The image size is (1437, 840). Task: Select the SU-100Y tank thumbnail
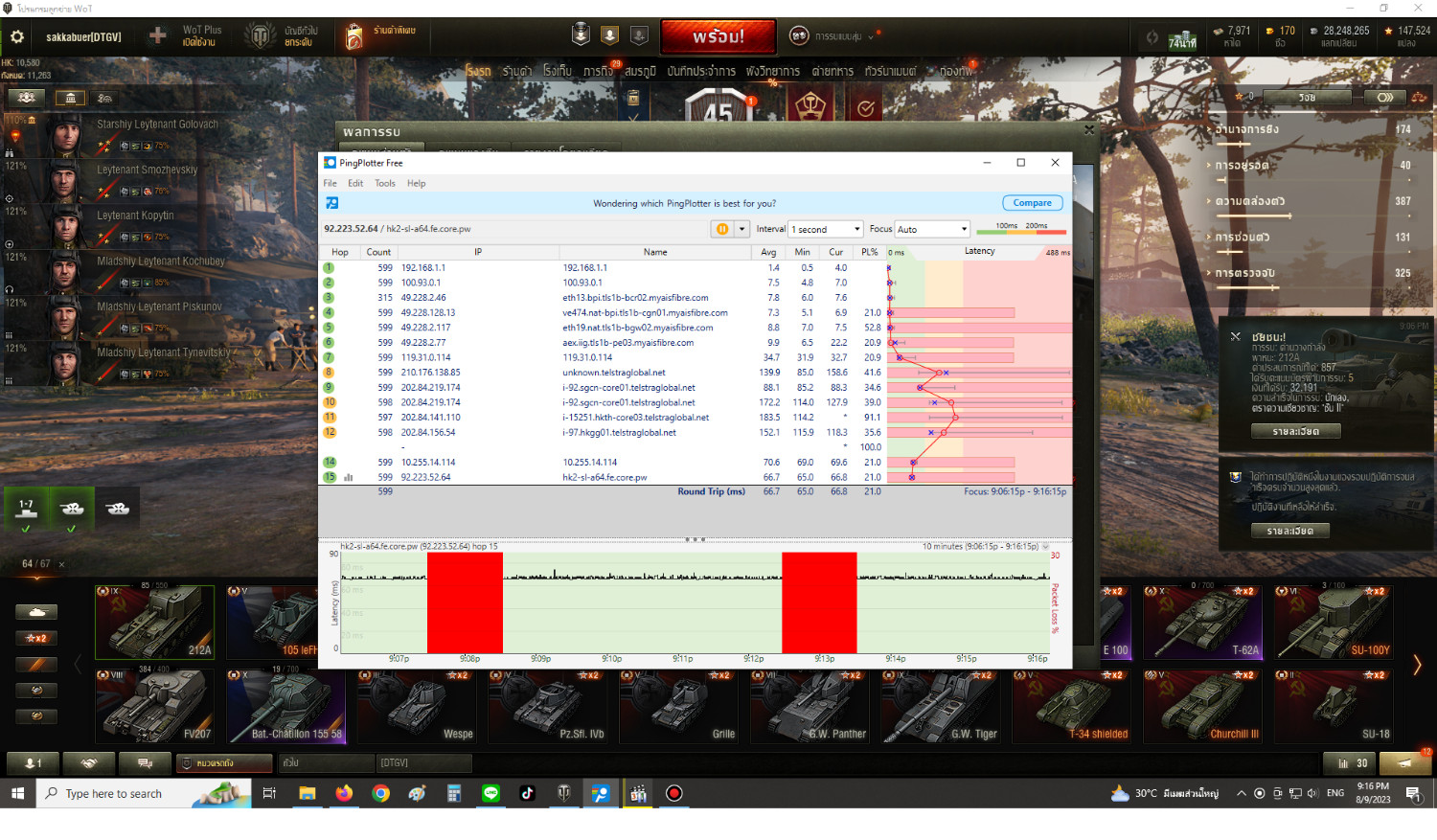[1333, 622]
